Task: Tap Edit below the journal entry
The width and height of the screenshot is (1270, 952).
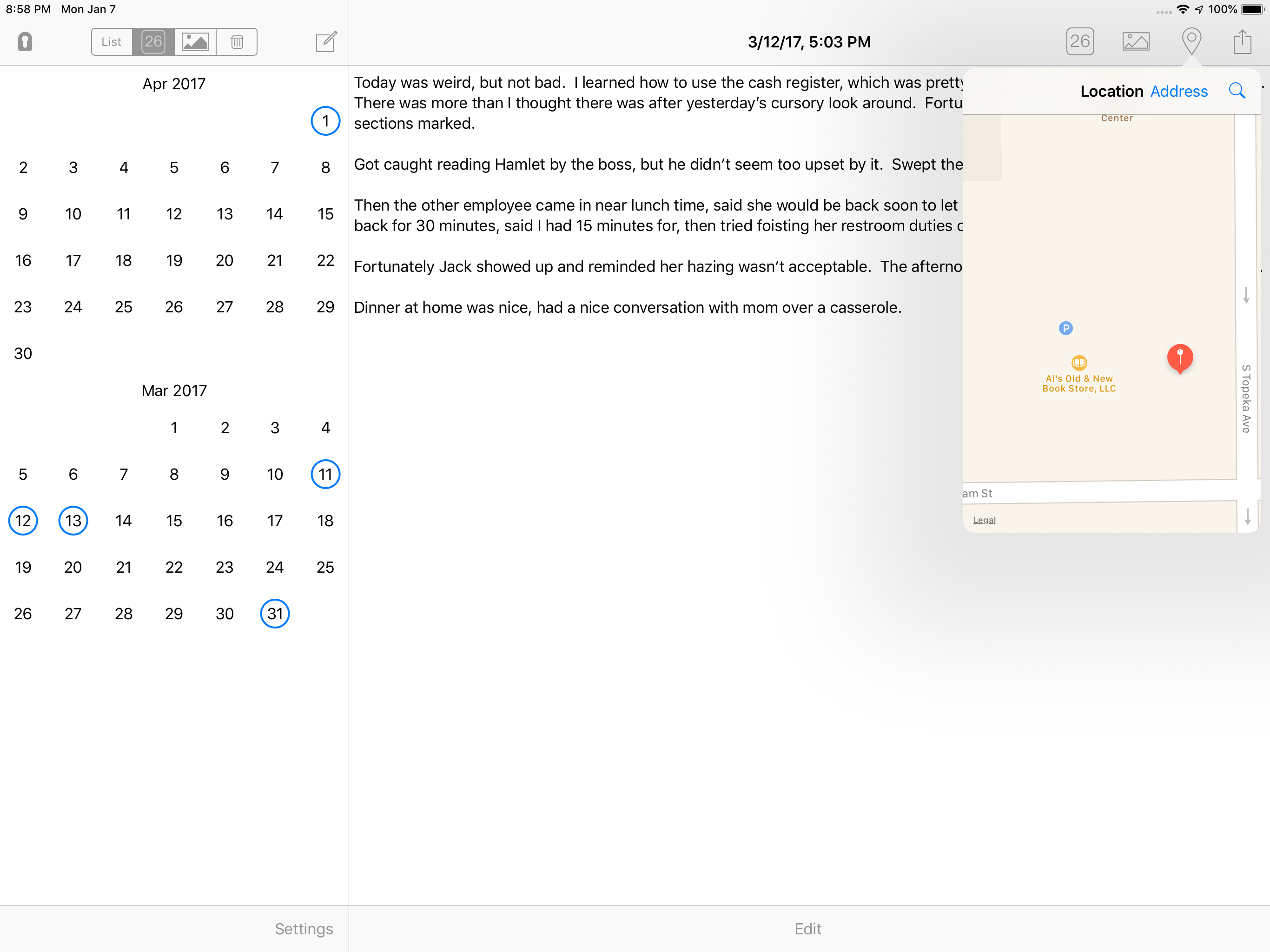Action: point(807,928)
